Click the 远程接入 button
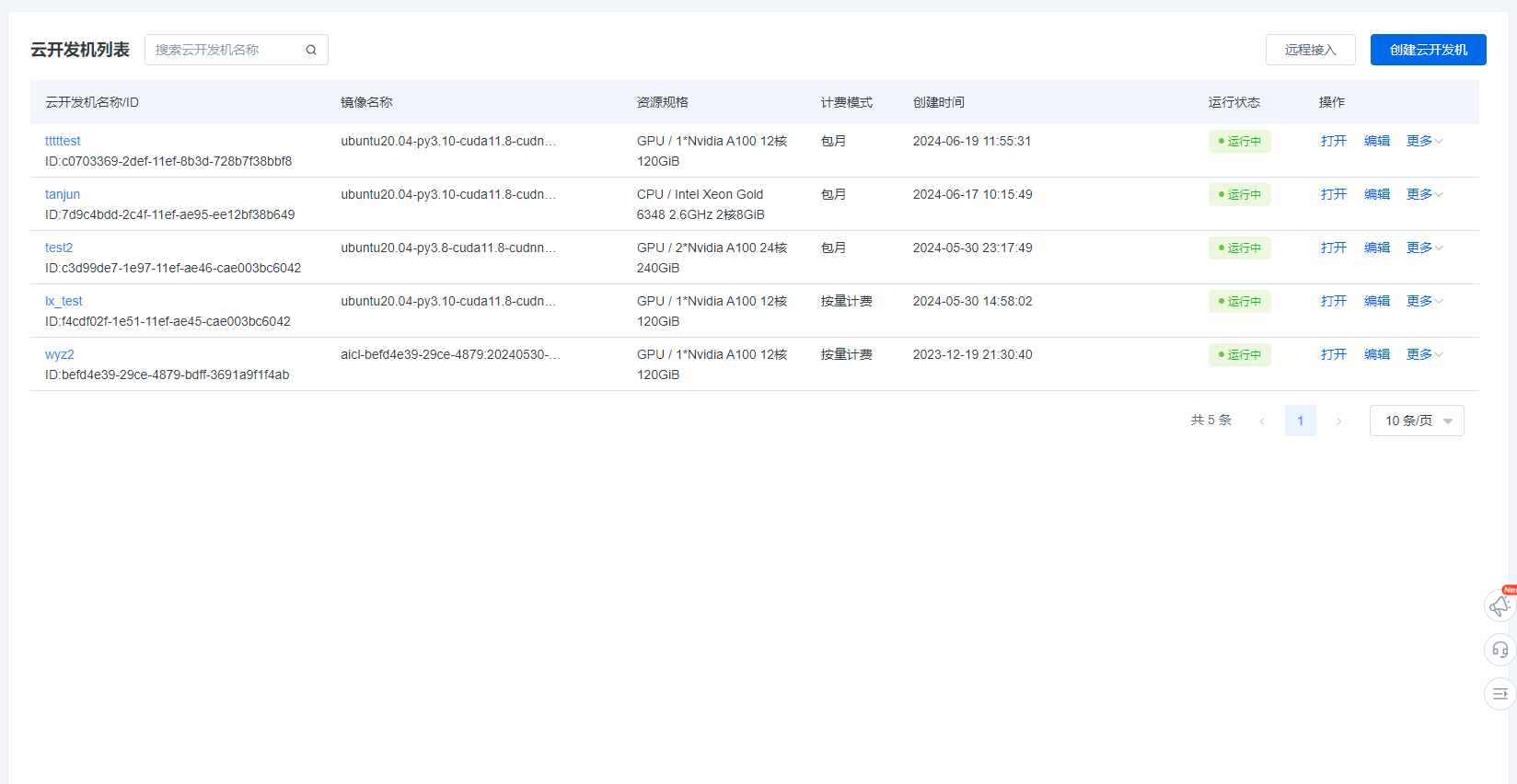1517x784 pixels. tap(1310, 50)
